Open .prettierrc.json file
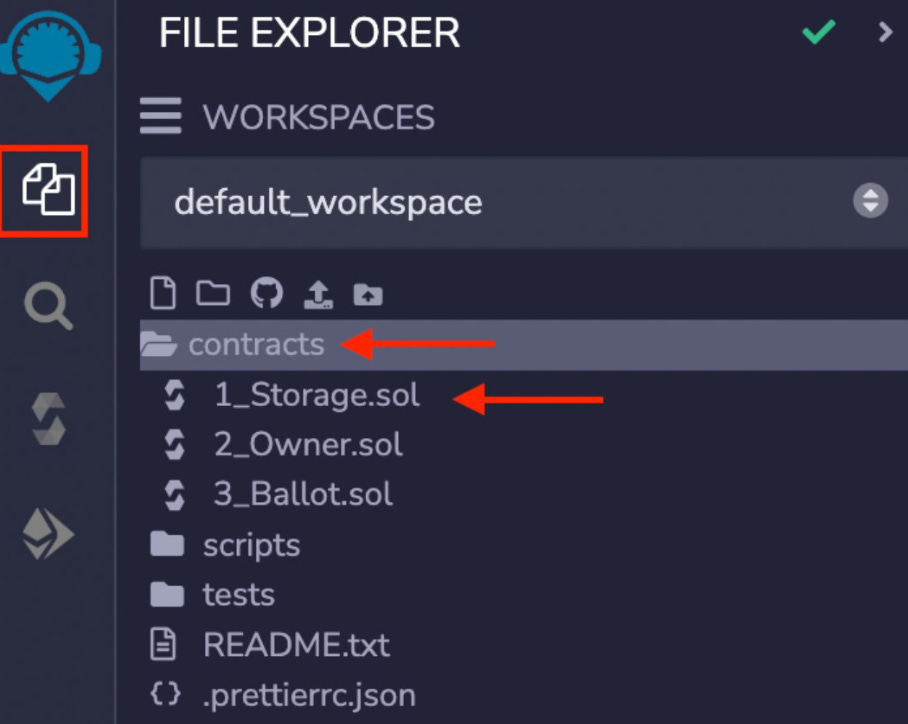Screen dimensions: 908x724 (x=309, y=696)
